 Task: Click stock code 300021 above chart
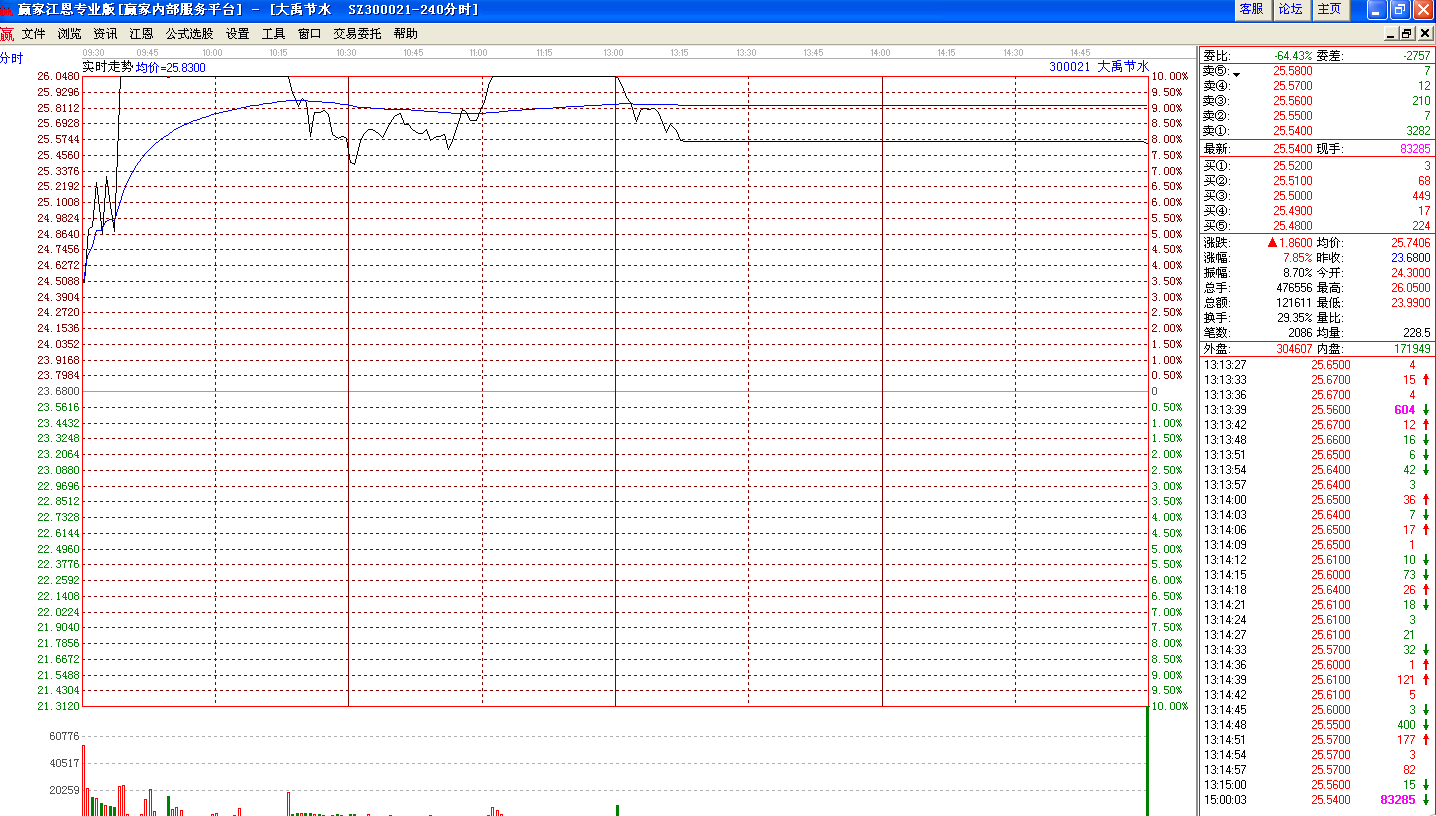[x=1070, y=66]
